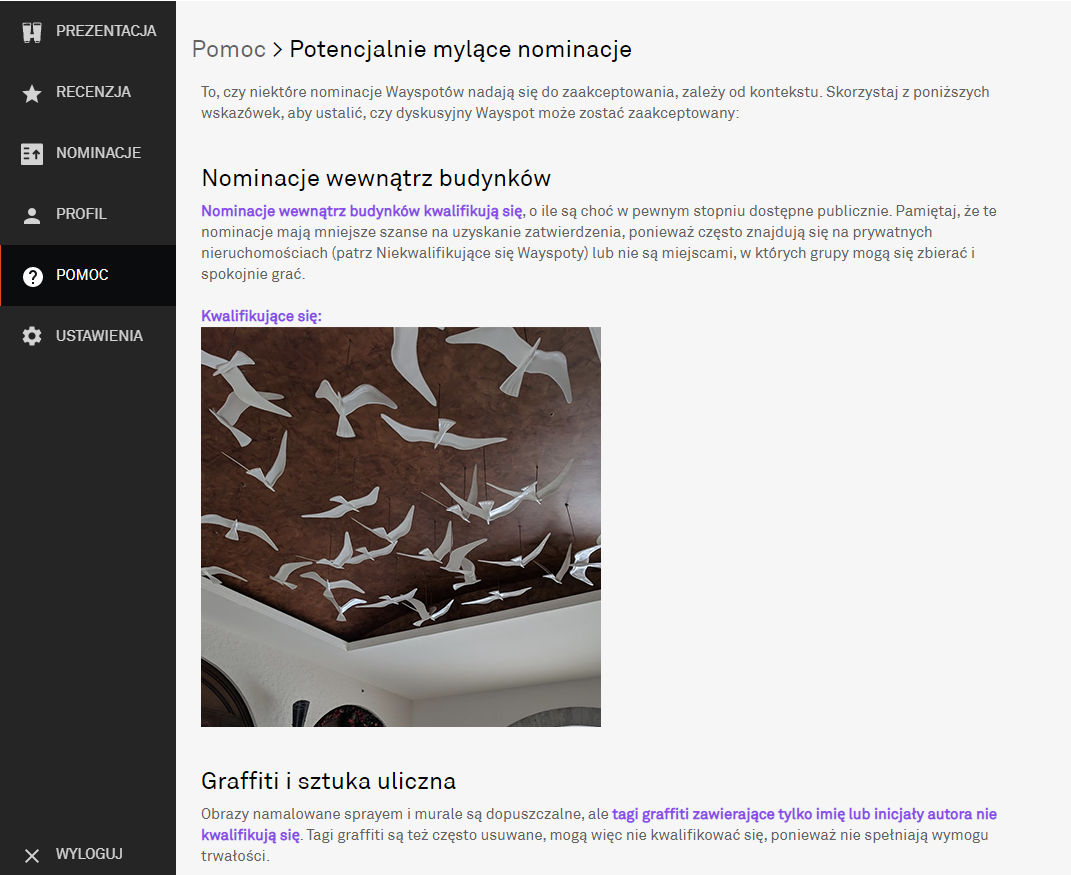Open the Profil menu entry
The image size is (1071, 875).
(80, 213)
